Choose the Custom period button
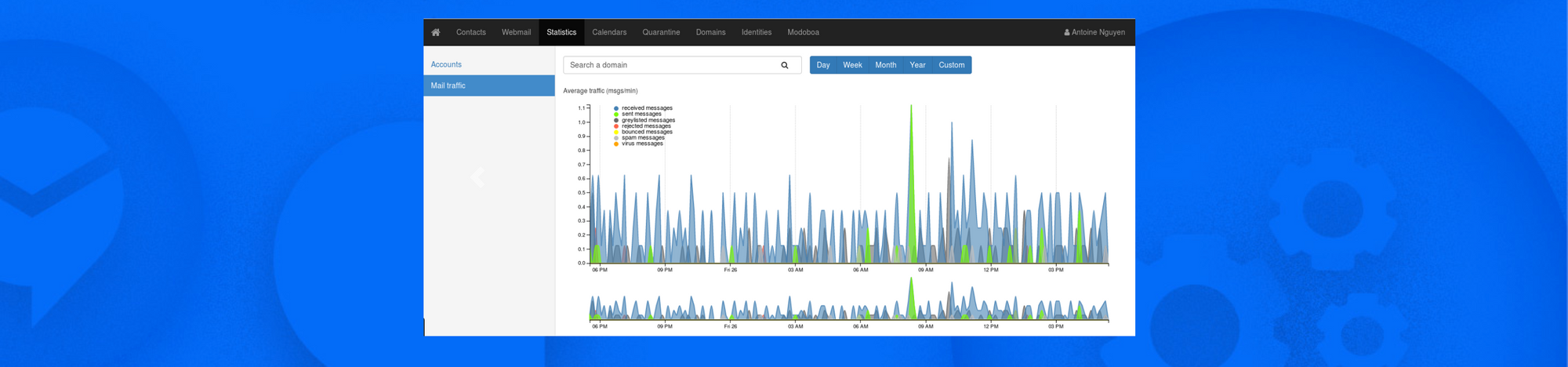 (x=952, y=65)
